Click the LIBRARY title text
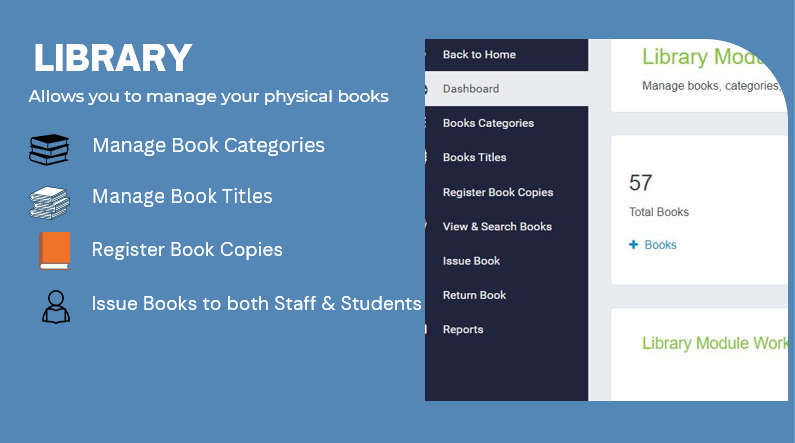795x443 pixels. pos(113,57)
